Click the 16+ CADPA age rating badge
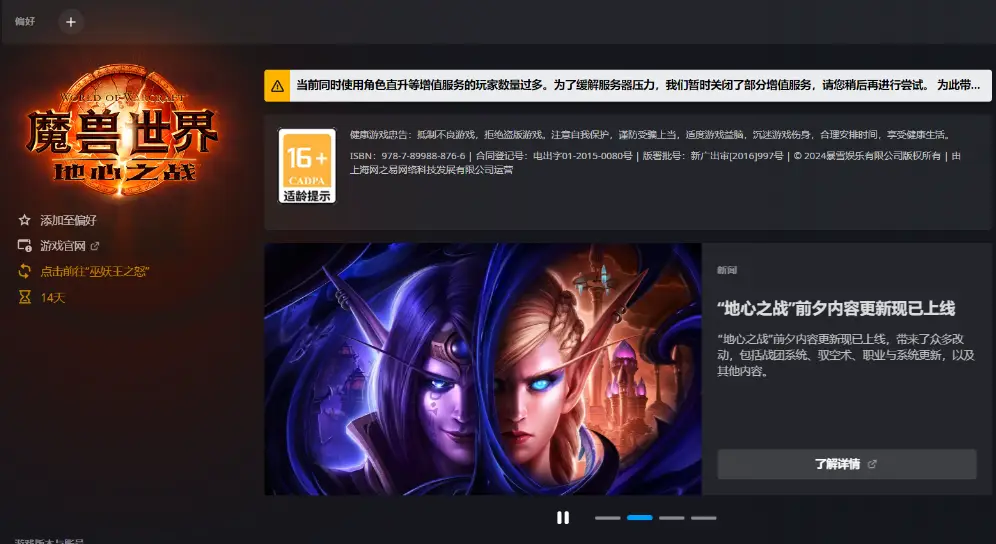This screenshot has width=996, height=544. pyautogui.click(x=307, y=166)
